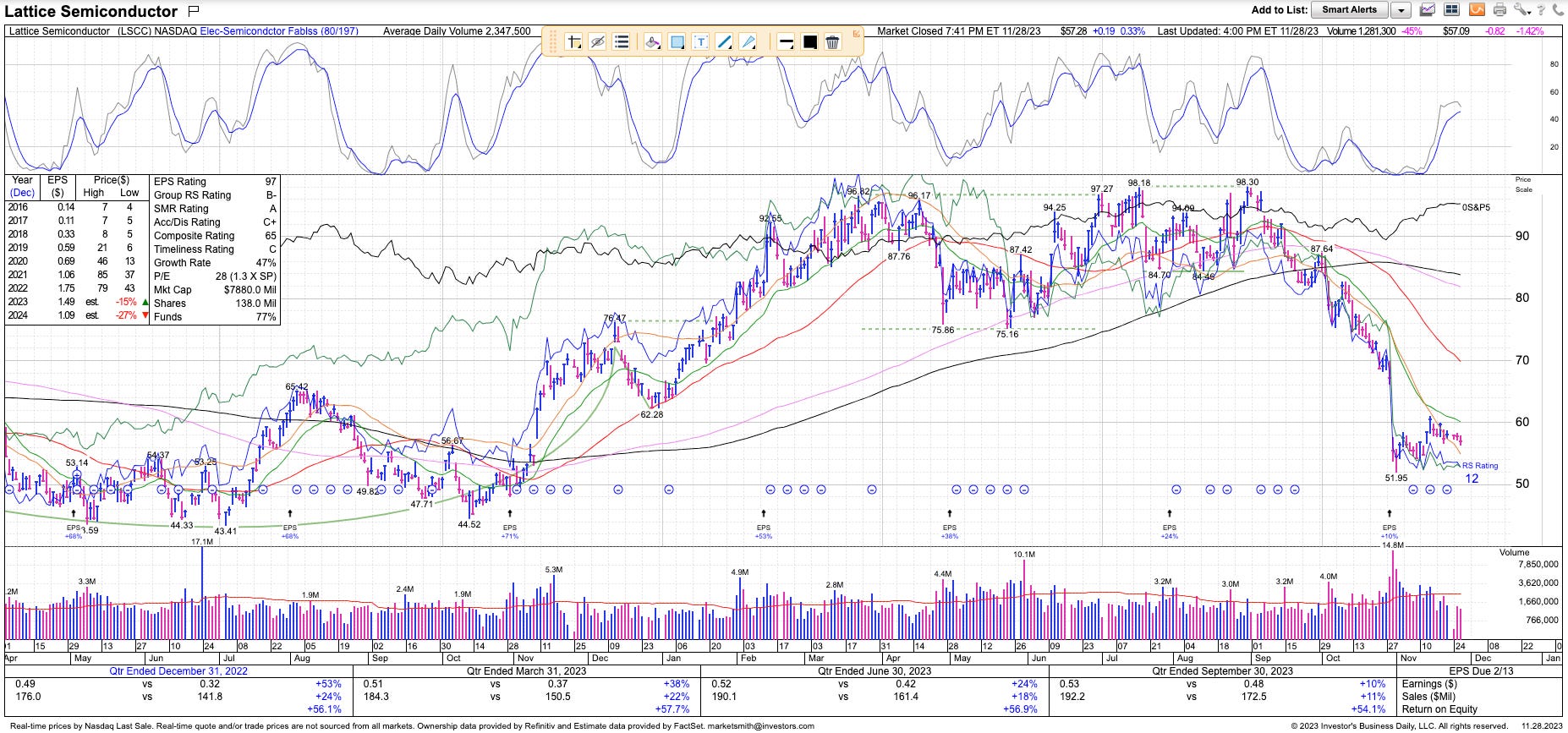
Task: Click the Market Closed price $57.28
Action: [1073, 31]
